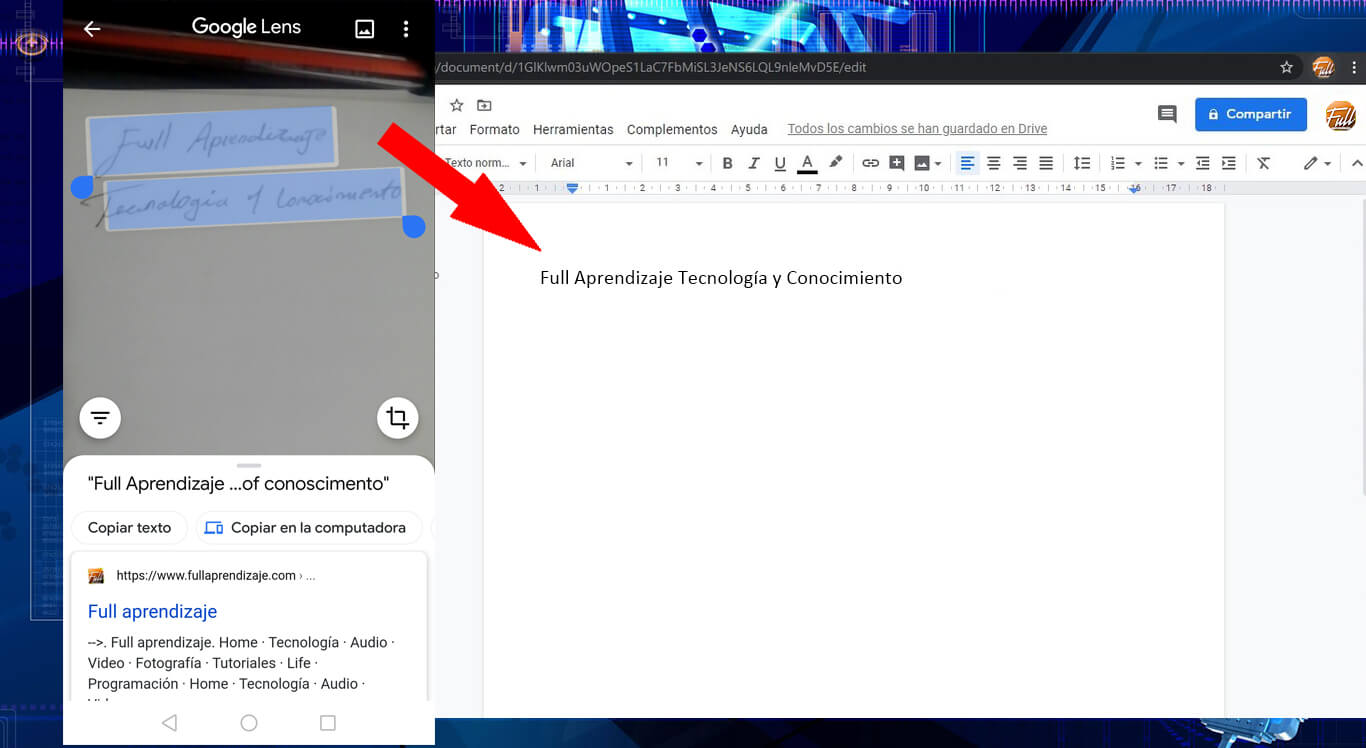Tap left blue text selection handle
Screen dimensions: 1366x748
click(x=82, y=187)
